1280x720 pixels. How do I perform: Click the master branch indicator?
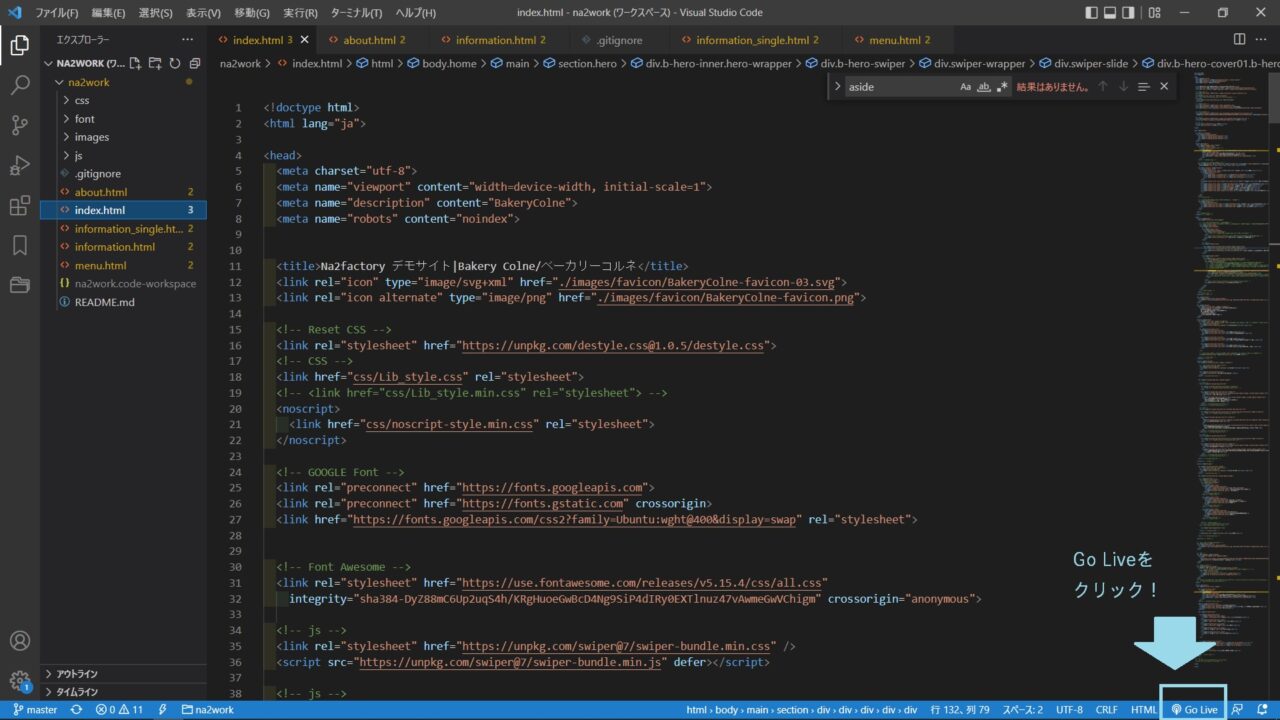point(35,710)
